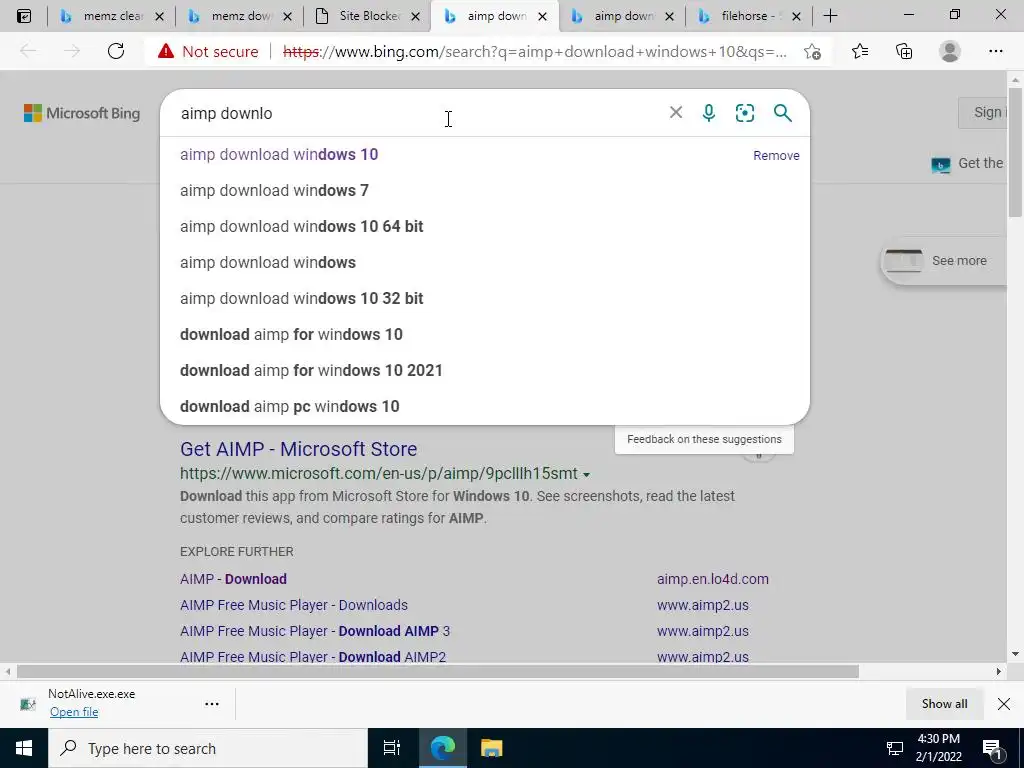
Task: Open Microsoft Edge from taskbar
Action: coord(442,748)
